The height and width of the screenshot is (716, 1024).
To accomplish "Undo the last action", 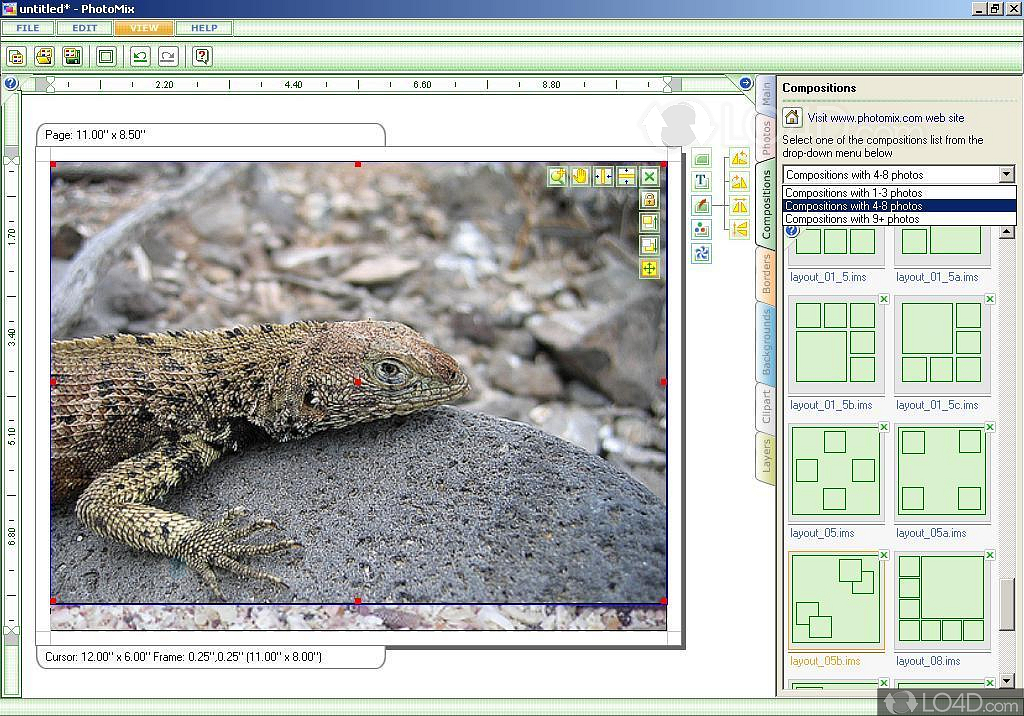I will (138, 57).
